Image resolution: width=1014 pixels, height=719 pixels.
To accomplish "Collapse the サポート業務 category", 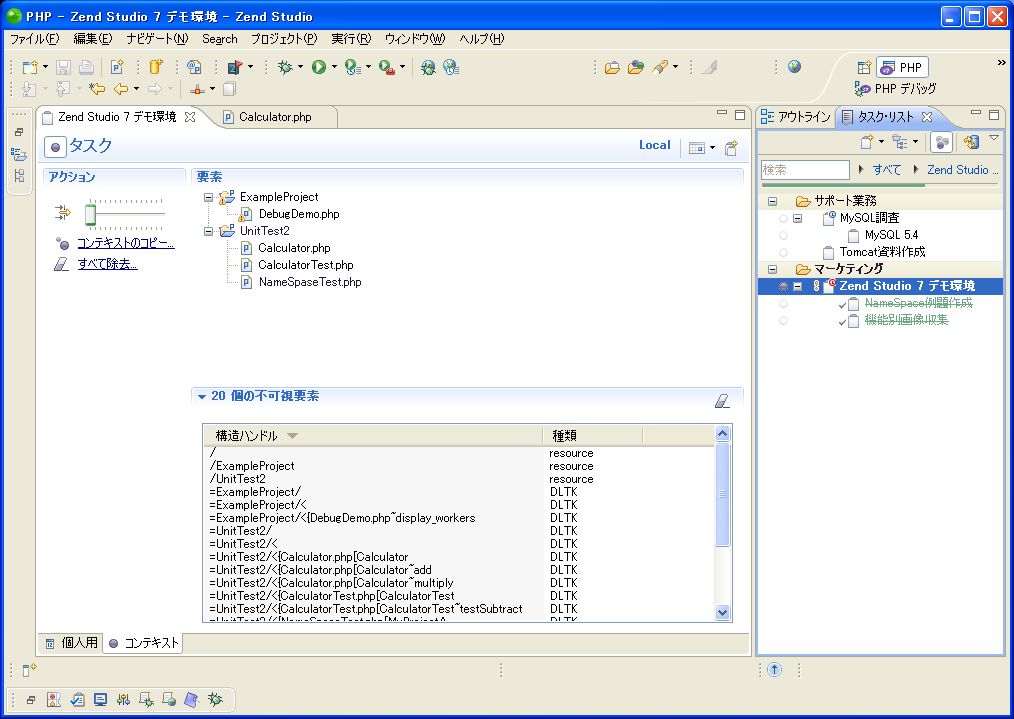I will [772, 201].
